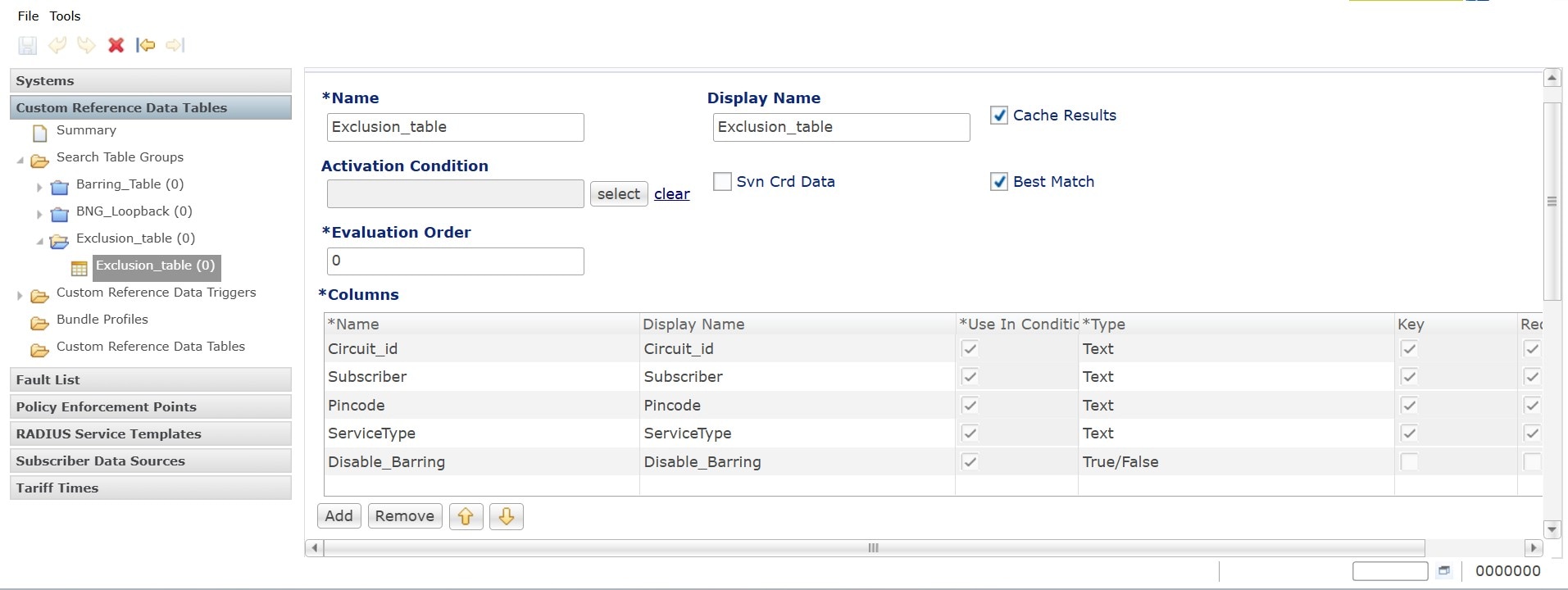Click the Add column button
Image resolution: width=1568 pixels, height=590 pixels.
click(x=339, y=516)
